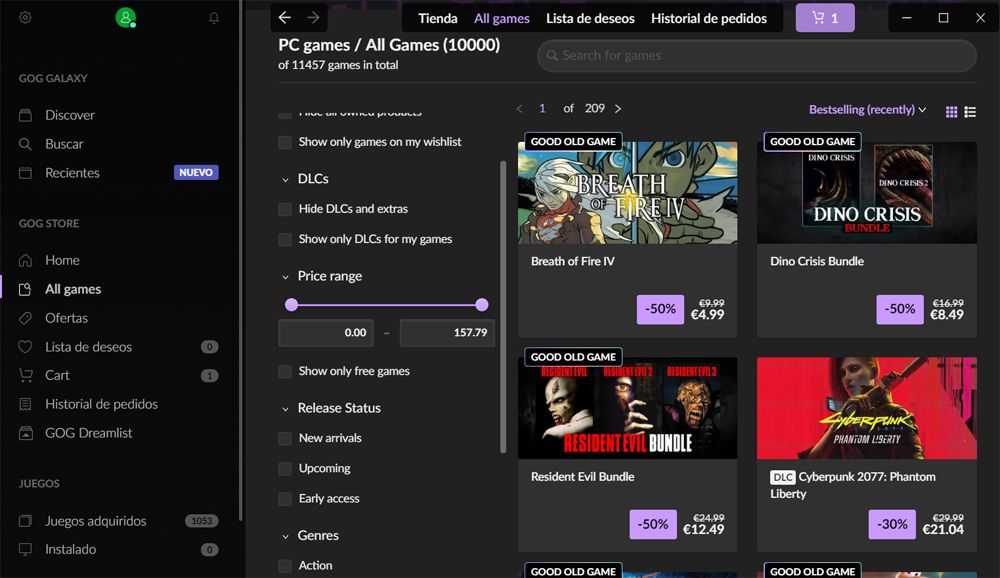Click the Lista de deseos heart icon
Viewport: 1000px width, 578px height.
coord(26,346)
